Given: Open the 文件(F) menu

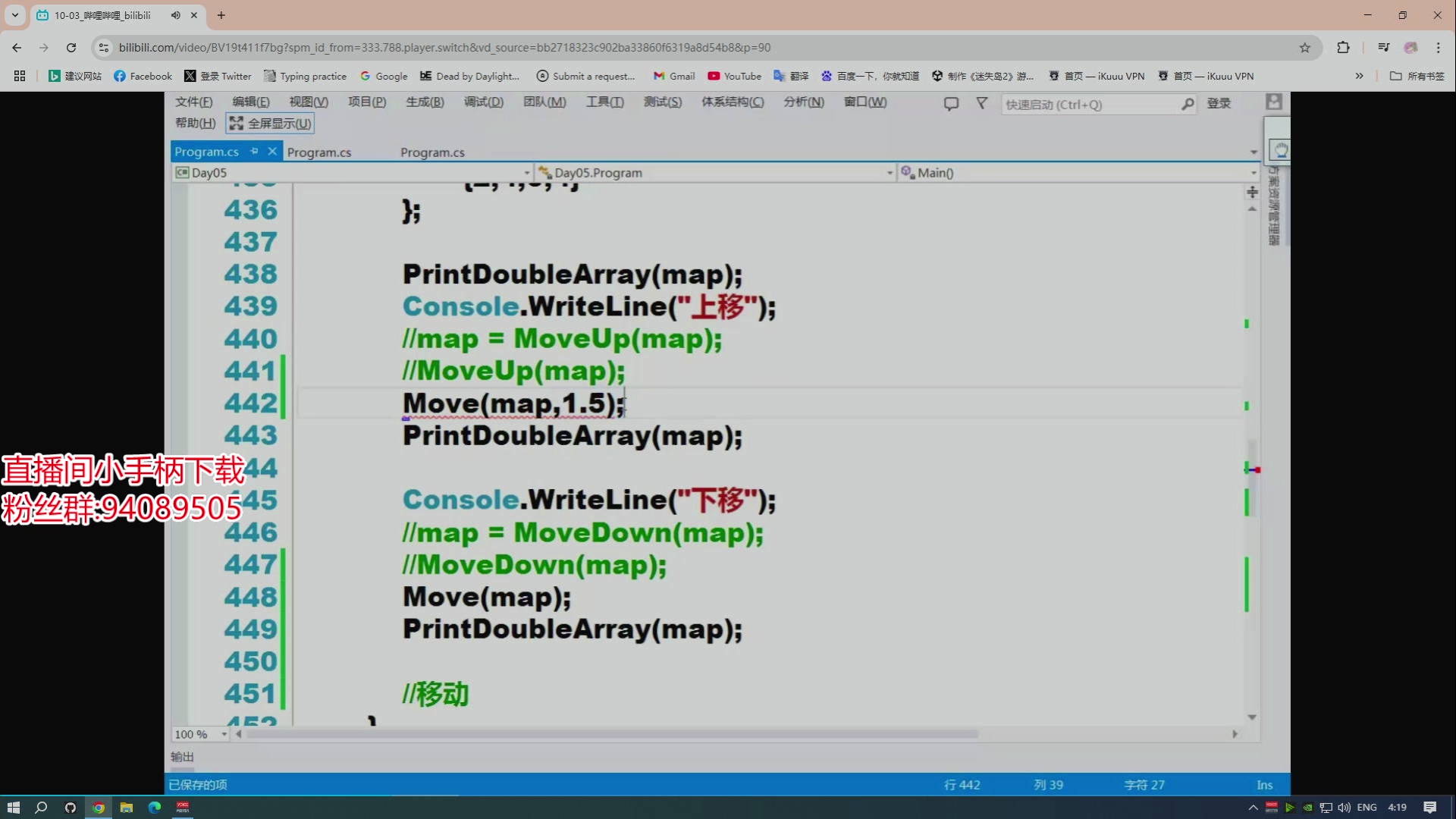Looking at the screenshot, I should point(194,102).
